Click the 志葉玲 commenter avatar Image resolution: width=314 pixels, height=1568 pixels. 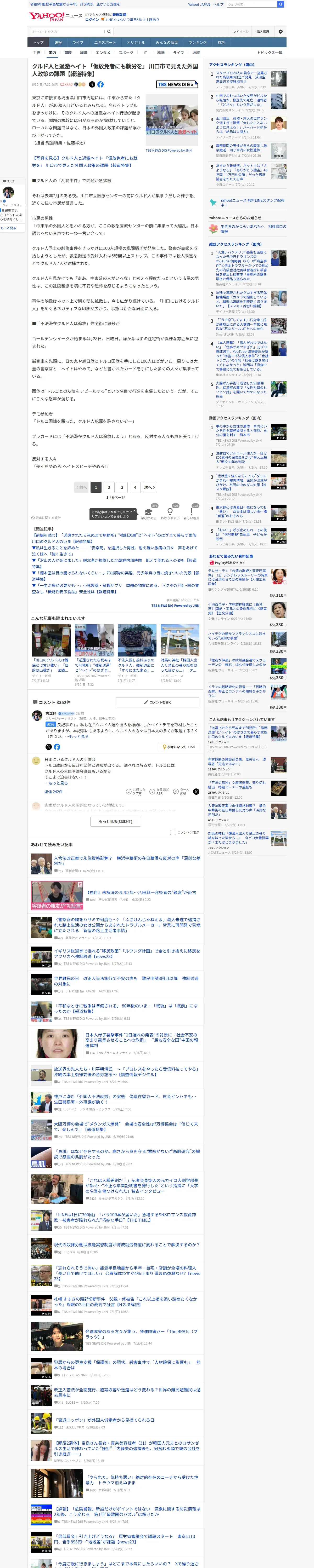[x=38, y=716]
